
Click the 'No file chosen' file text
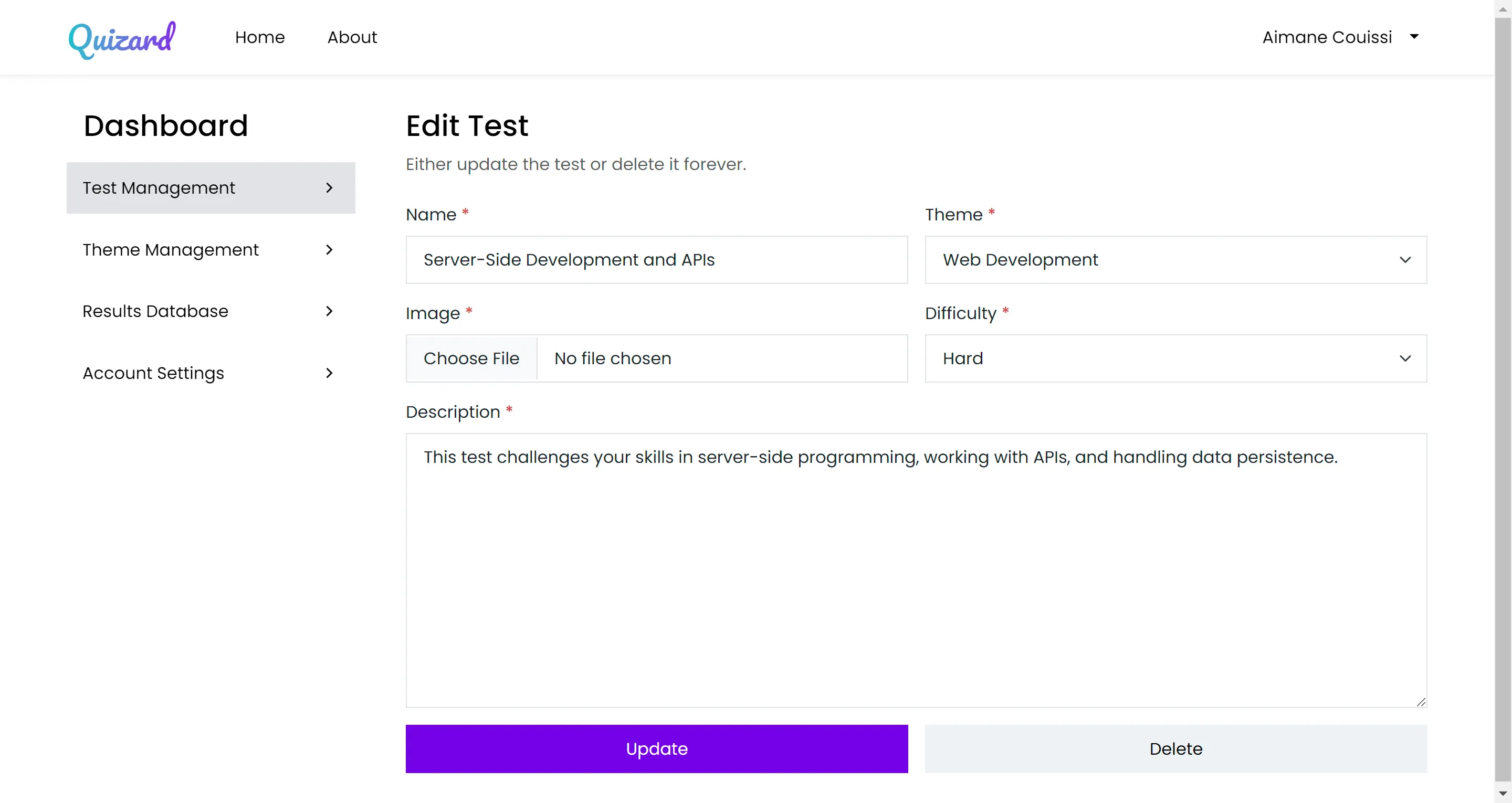tap(613, 358)
